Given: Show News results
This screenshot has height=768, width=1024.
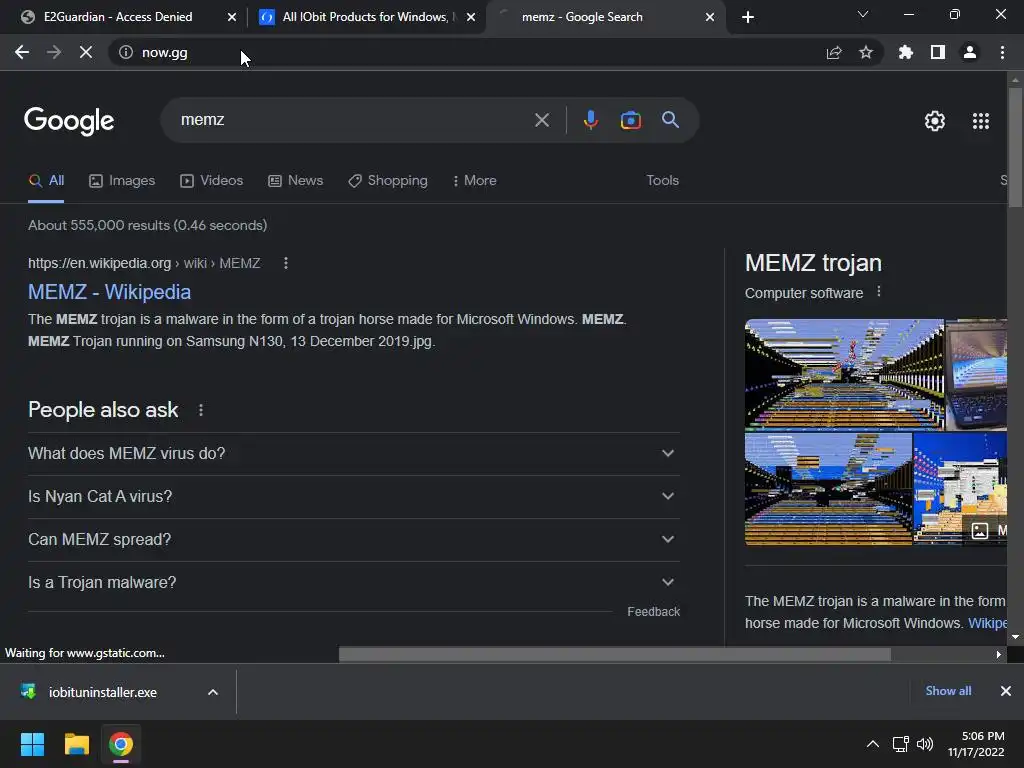Looking at the screenshot, I should (296, 181).
